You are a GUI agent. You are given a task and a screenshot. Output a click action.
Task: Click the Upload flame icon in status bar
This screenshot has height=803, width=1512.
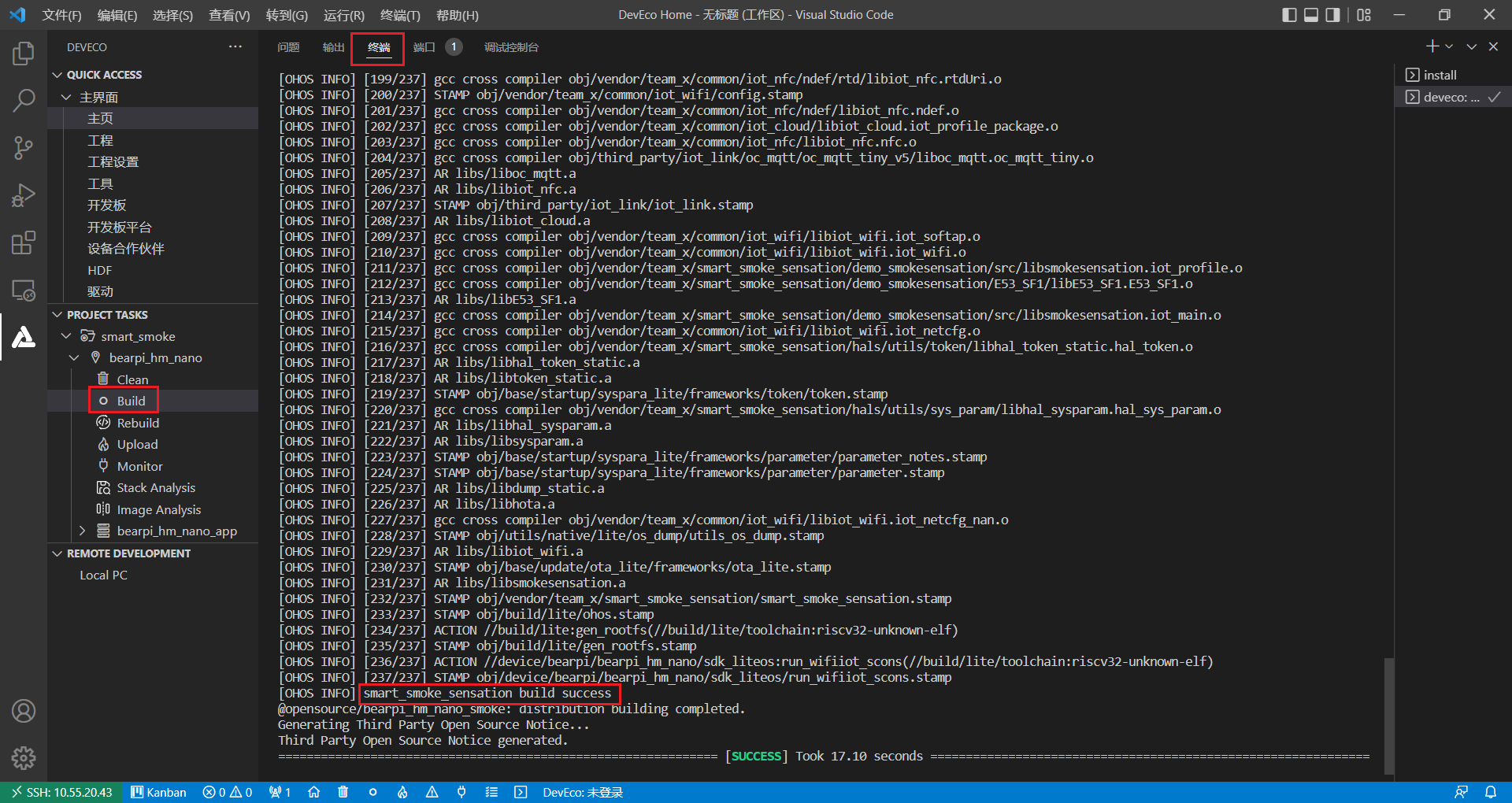(402, 792)
